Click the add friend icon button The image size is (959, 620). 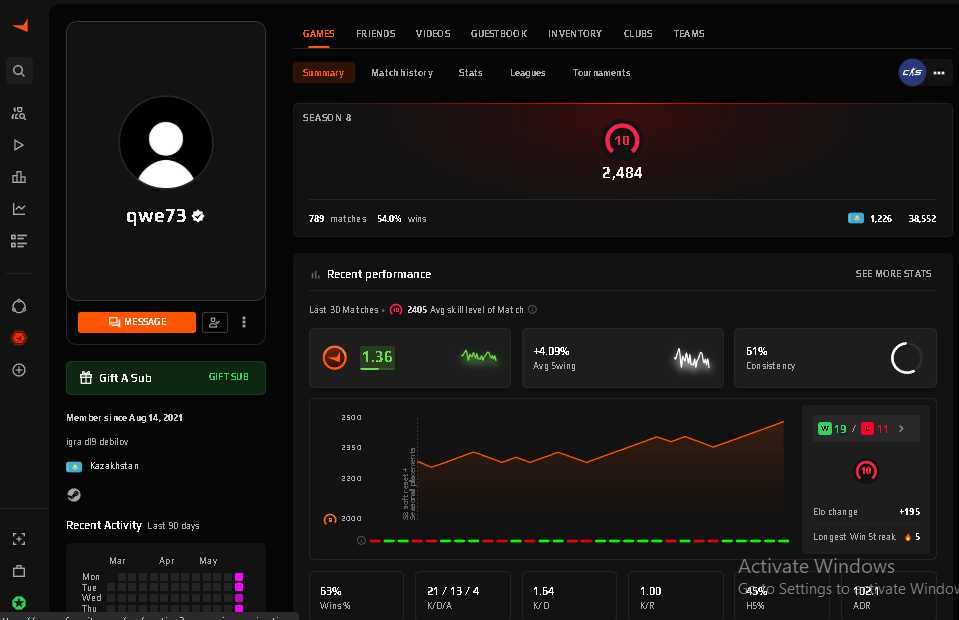pos(215,322)
